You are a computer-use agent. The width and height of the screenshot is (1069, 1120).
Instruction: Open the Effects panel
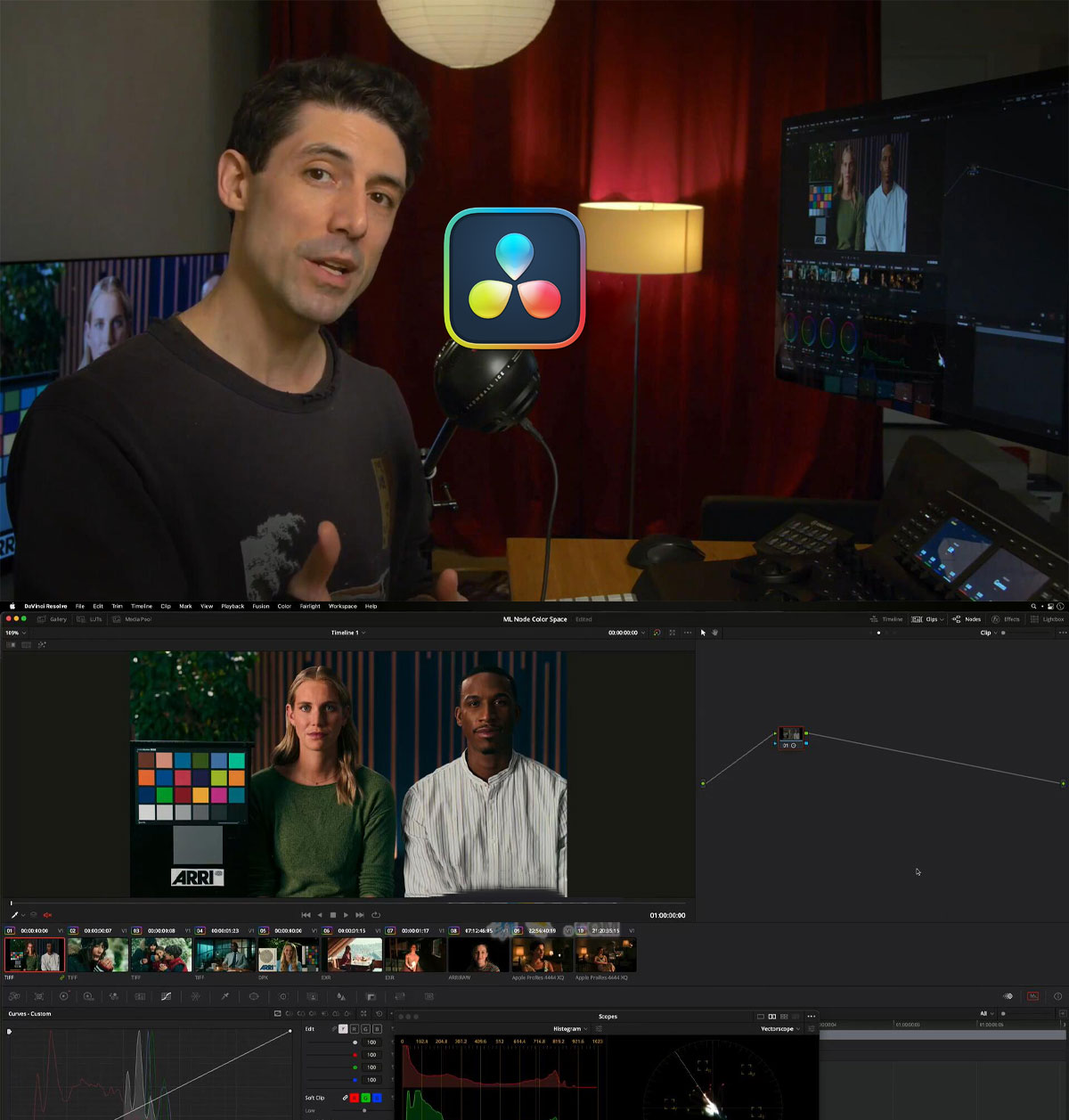click(x=1006, y=619)
